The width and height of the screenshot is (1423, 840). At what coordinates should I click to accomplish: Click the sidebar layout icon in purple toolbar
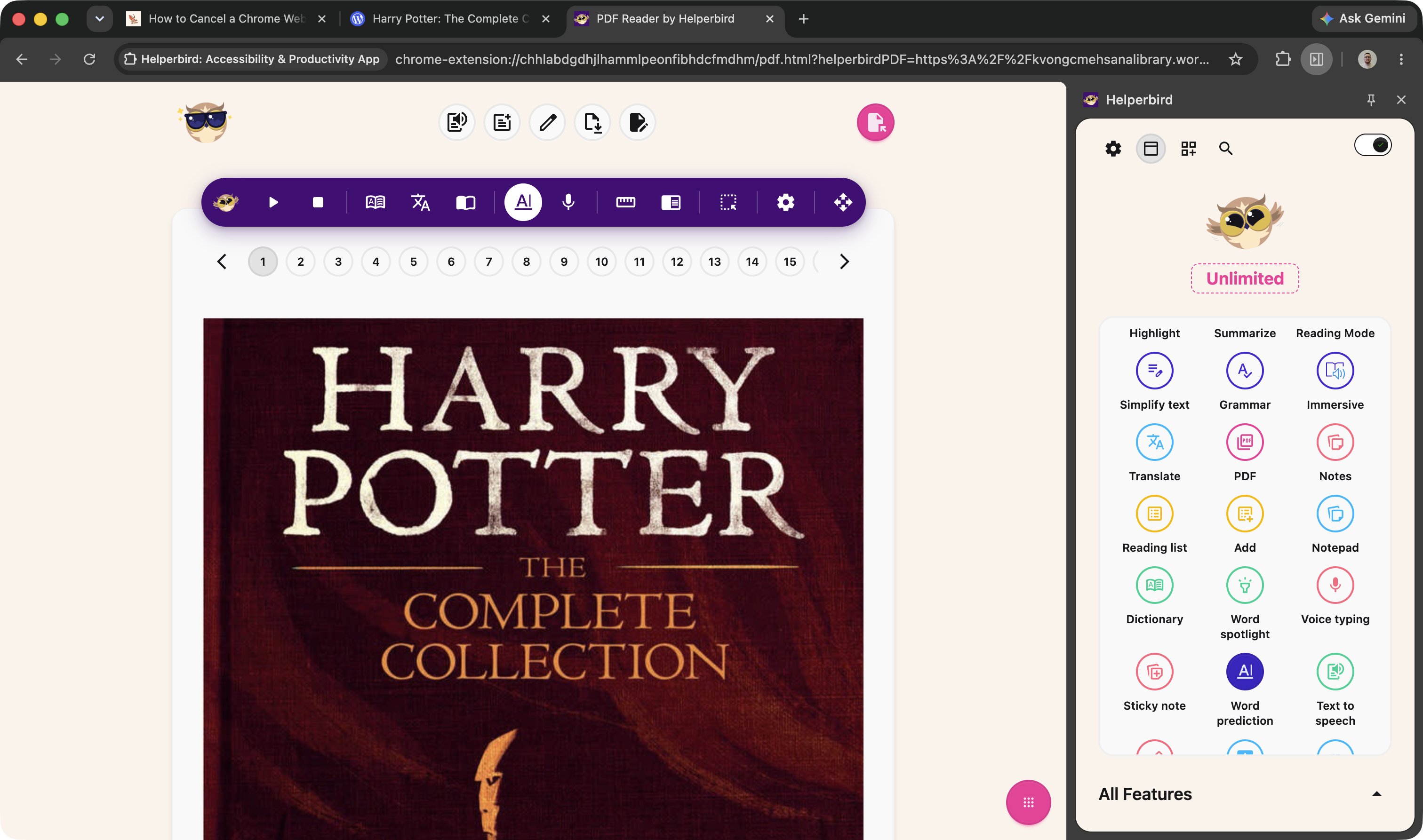click(x=671, y=202)
